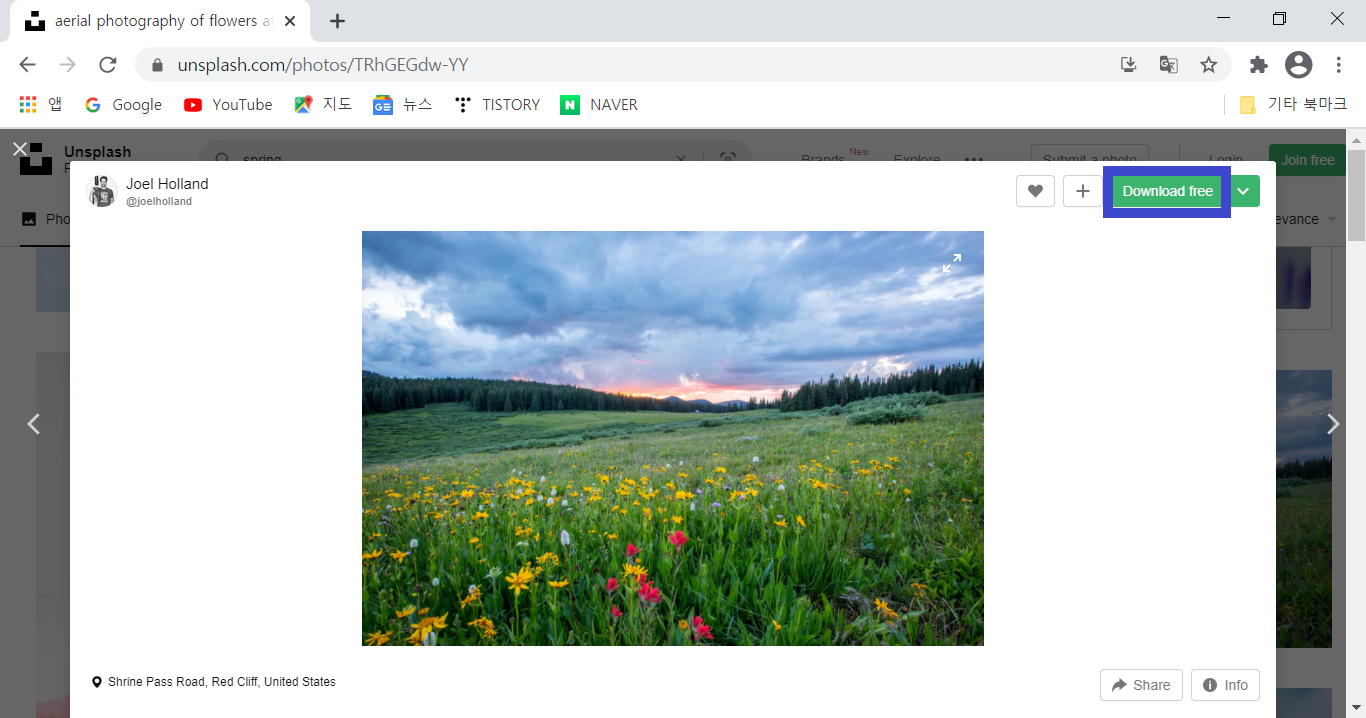Open a new tab with the plus button

[x=337, y=21]
